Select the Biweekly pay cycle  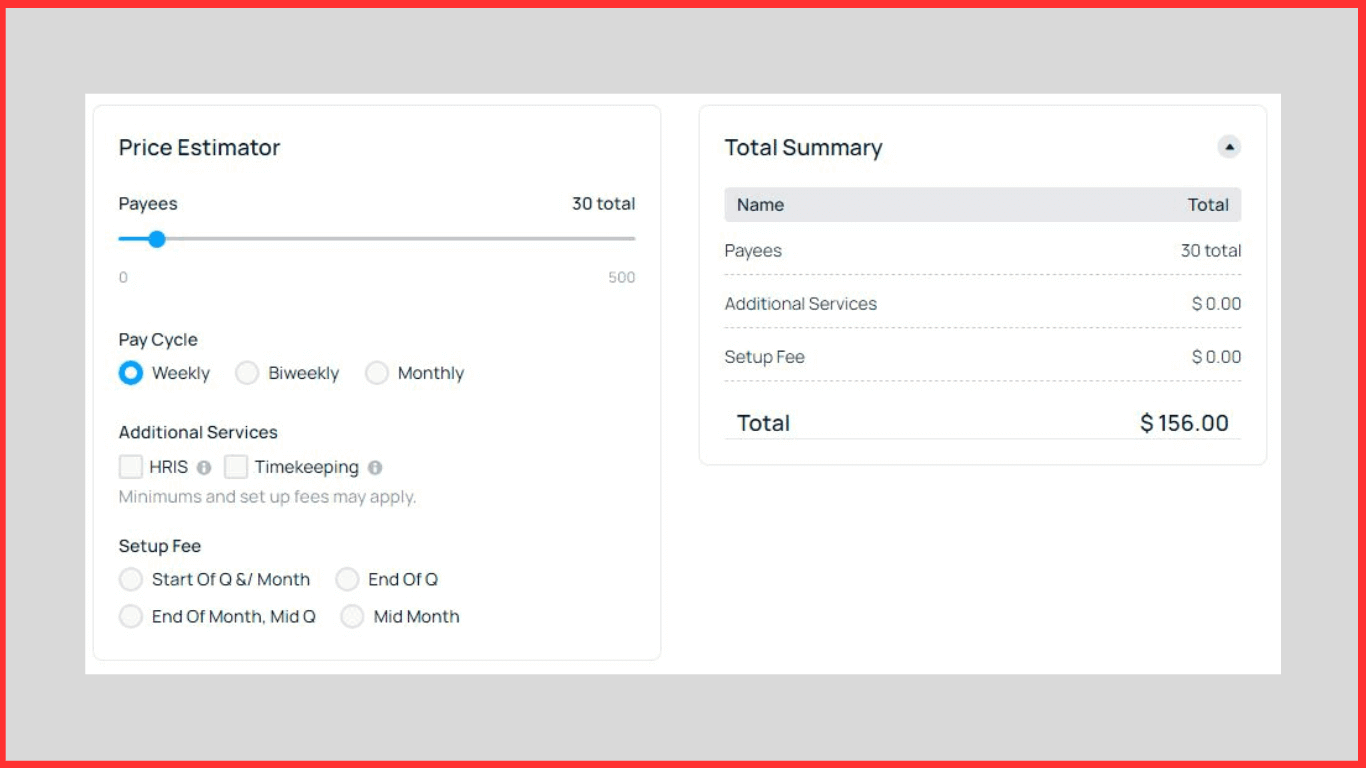(247, 373)
